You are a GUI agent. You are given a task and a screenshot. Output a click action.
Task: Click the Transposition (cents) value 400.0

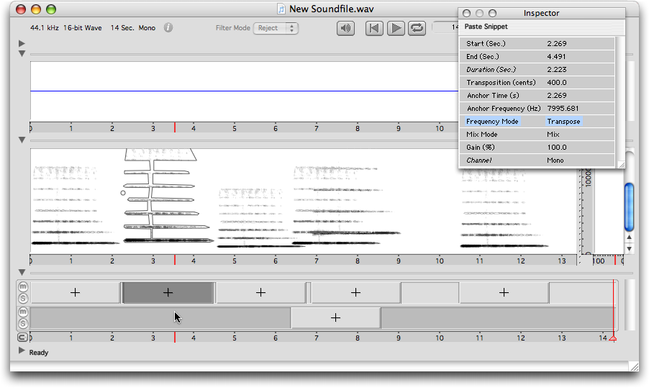557,82
